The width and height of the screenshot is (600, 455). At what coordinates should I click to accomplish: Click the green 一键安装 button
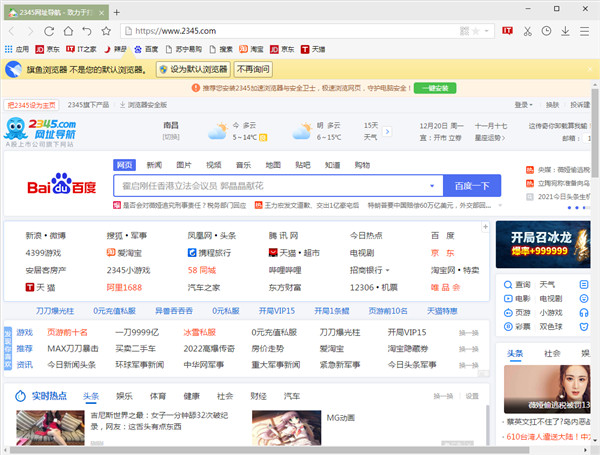[435, 88]
